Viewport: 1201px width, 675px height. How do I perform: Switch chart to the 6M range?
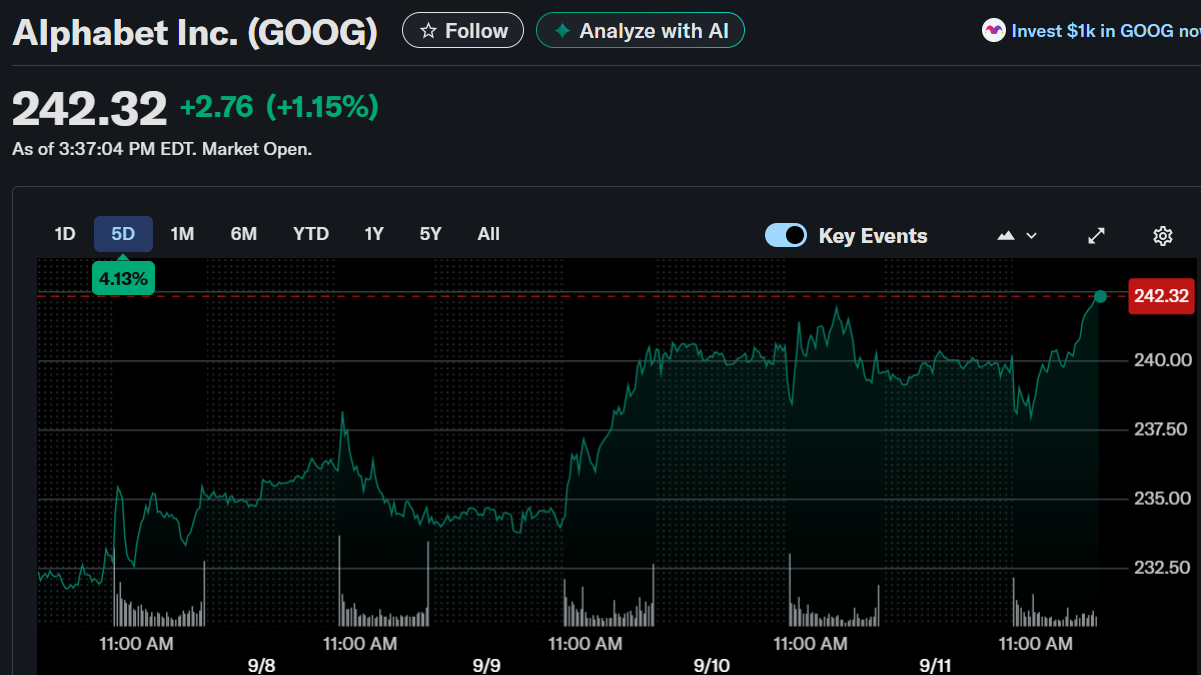pyautogui.click(x=244, y=234)
